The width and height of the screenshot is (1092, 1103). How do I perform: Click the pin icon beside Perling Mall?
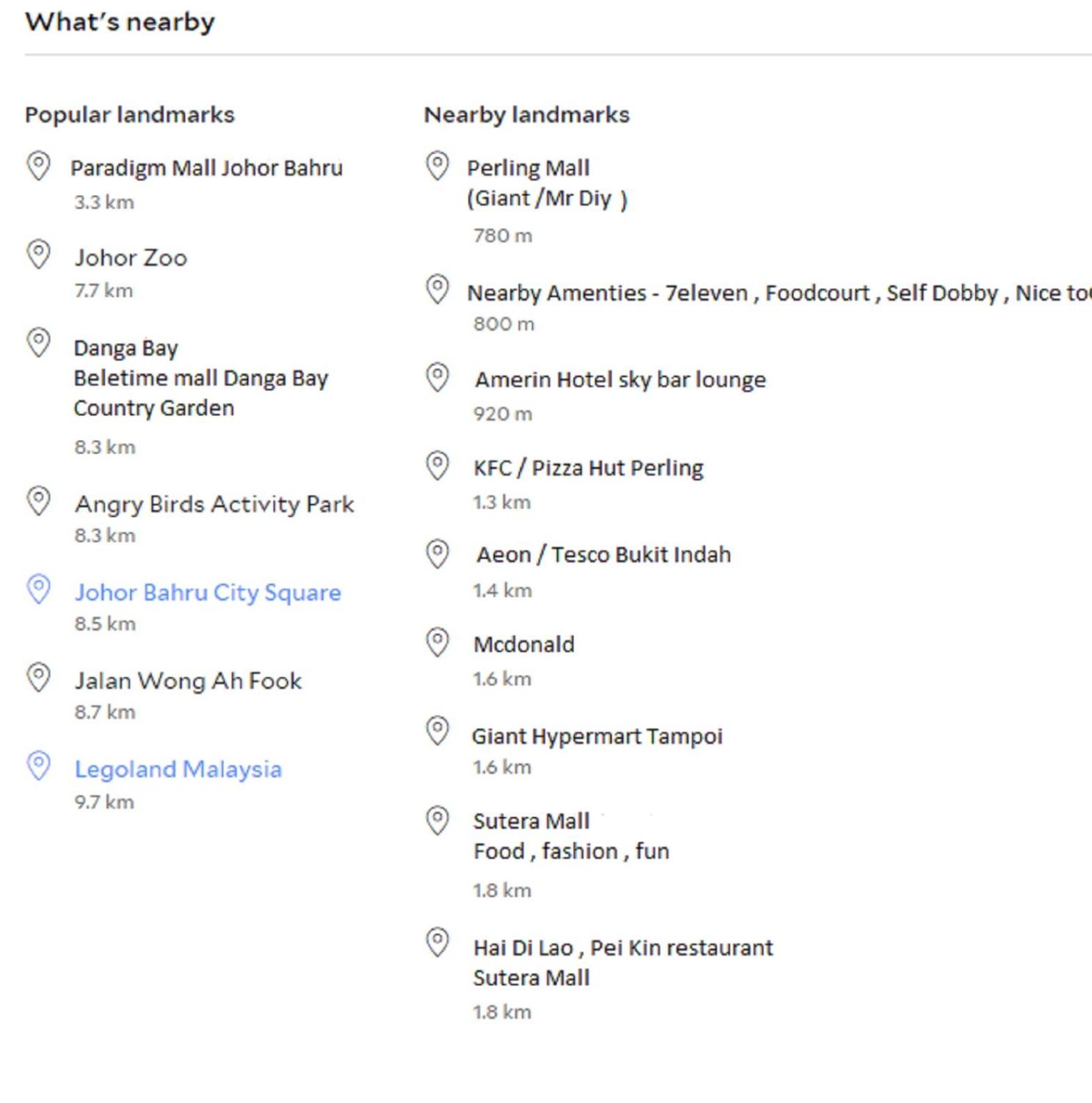coord(437,166)
